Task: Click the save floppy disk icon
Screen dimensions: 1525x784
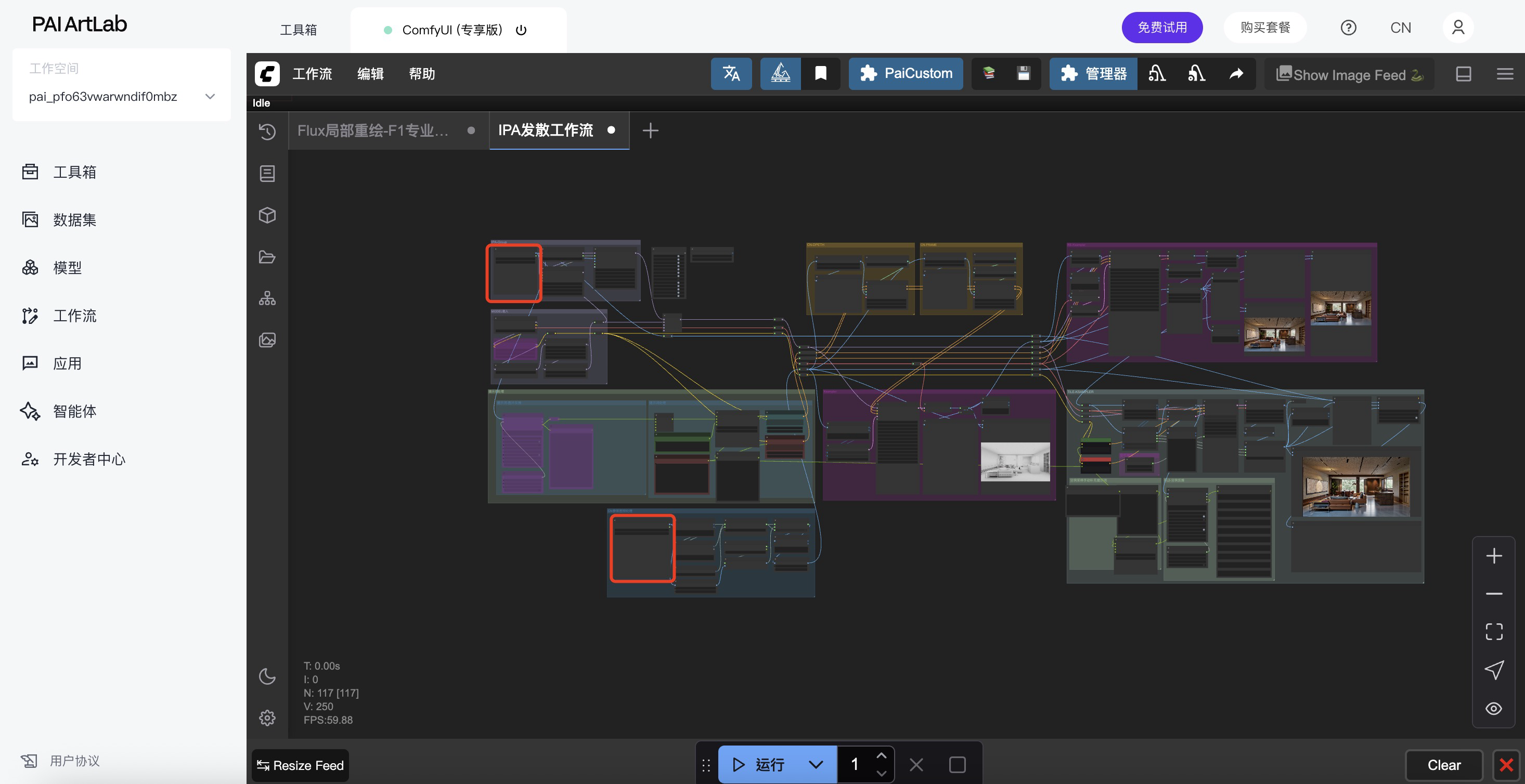Action: pos(1023,73)
